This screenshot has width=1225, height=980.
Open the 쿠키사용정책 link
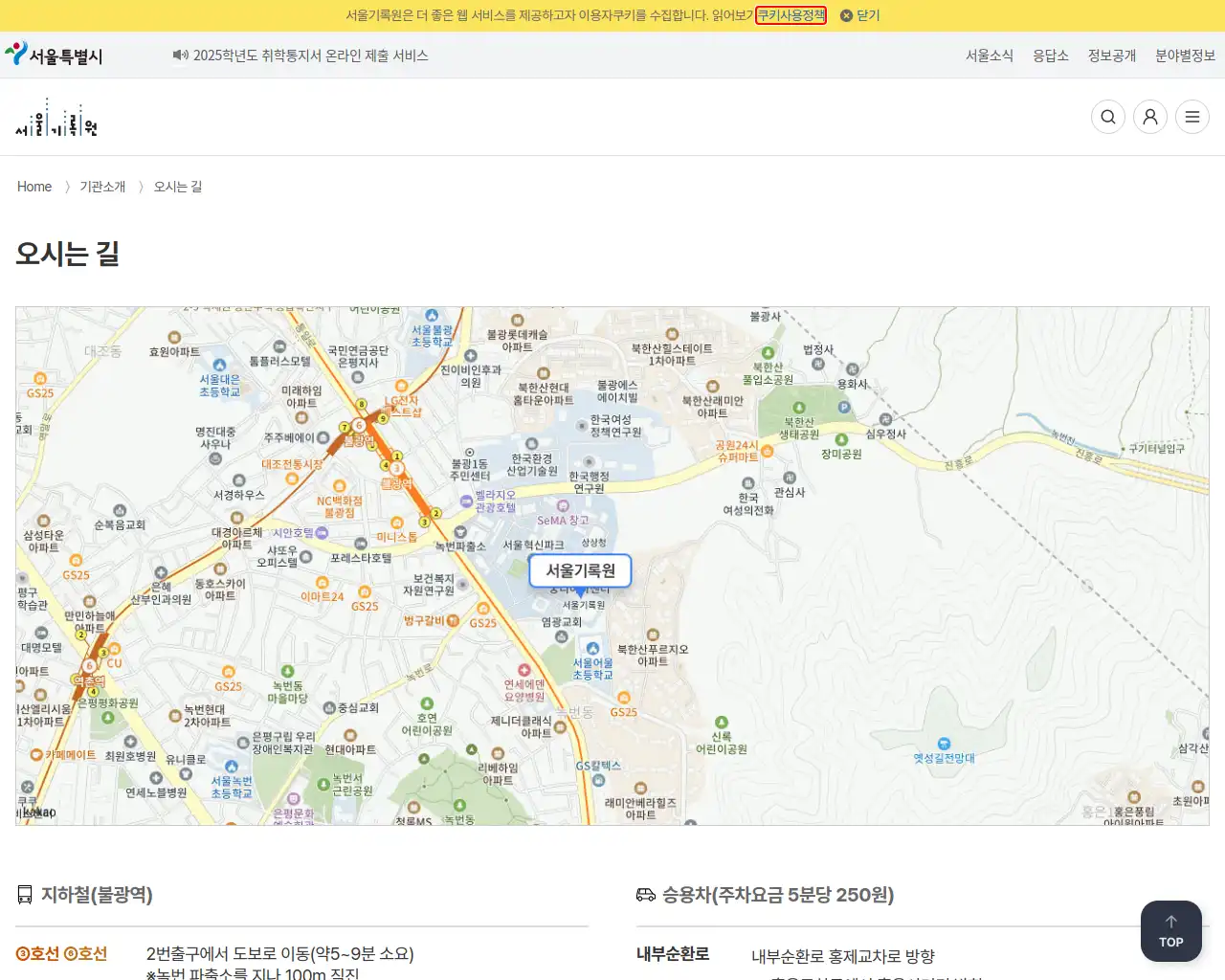pyautogui.click(x=791, y=15)
